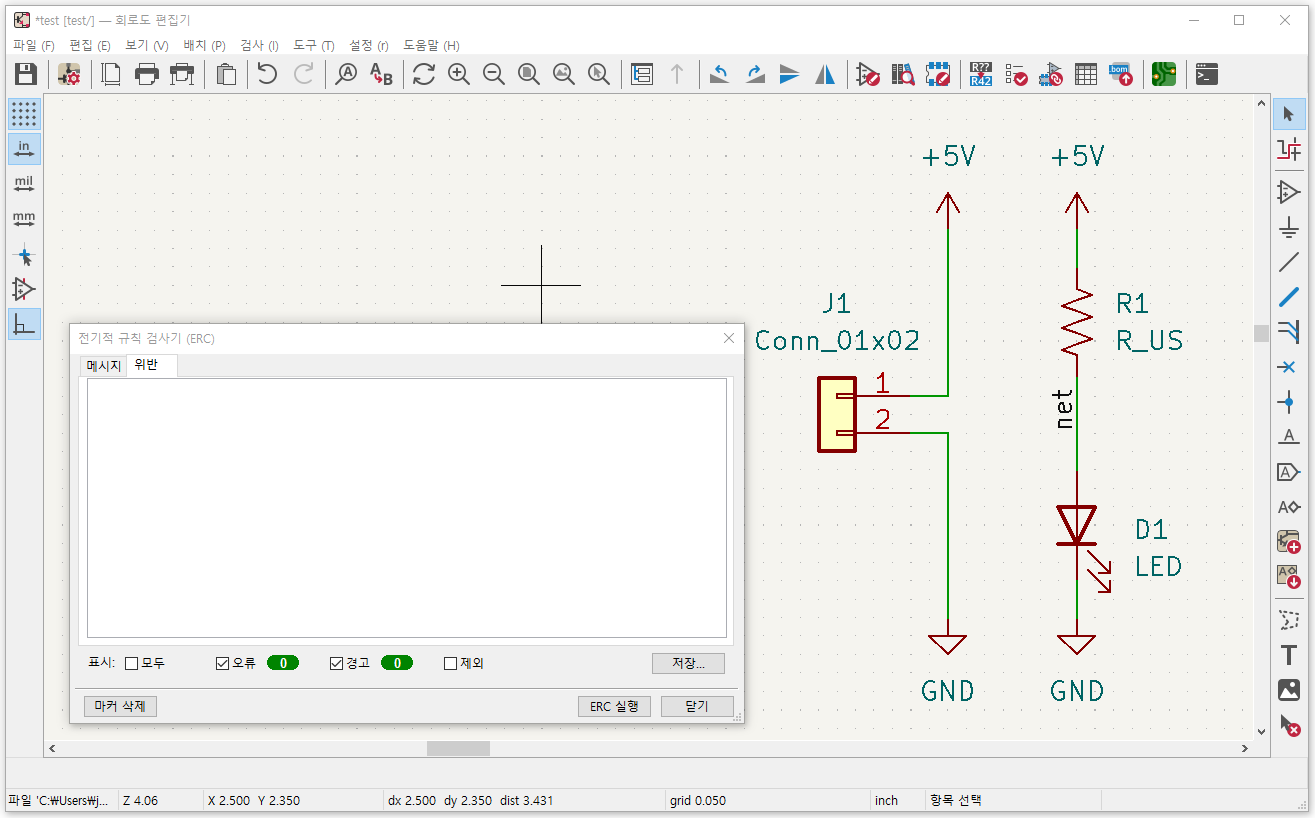Open schematic setup from the toolbar
This screenshot has height=818, width=1315.
(x=69, y=74)
